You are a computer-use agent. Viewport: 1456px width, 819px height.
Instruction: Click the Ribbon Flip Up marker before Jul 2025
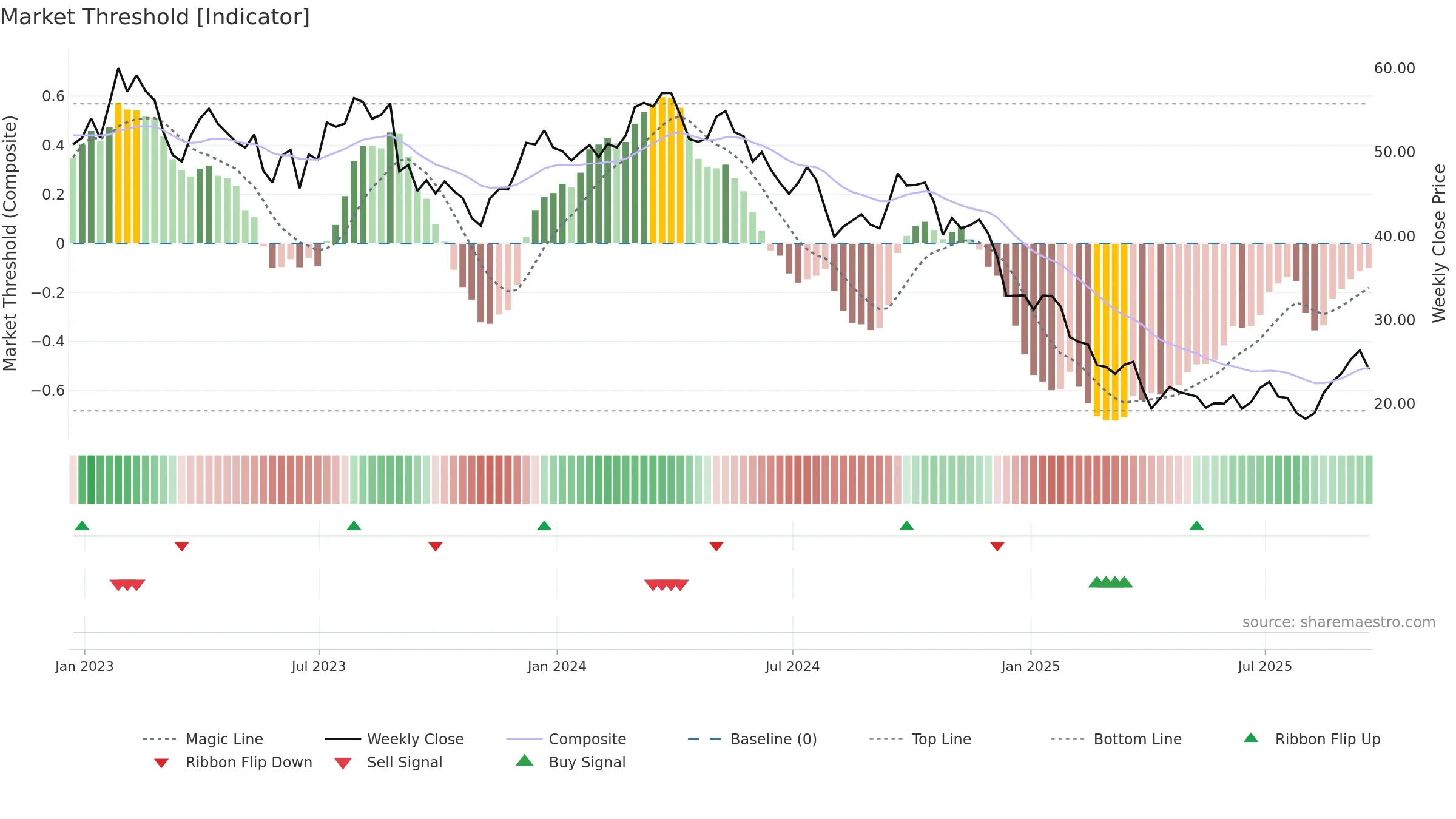(x=1196, y=525)
